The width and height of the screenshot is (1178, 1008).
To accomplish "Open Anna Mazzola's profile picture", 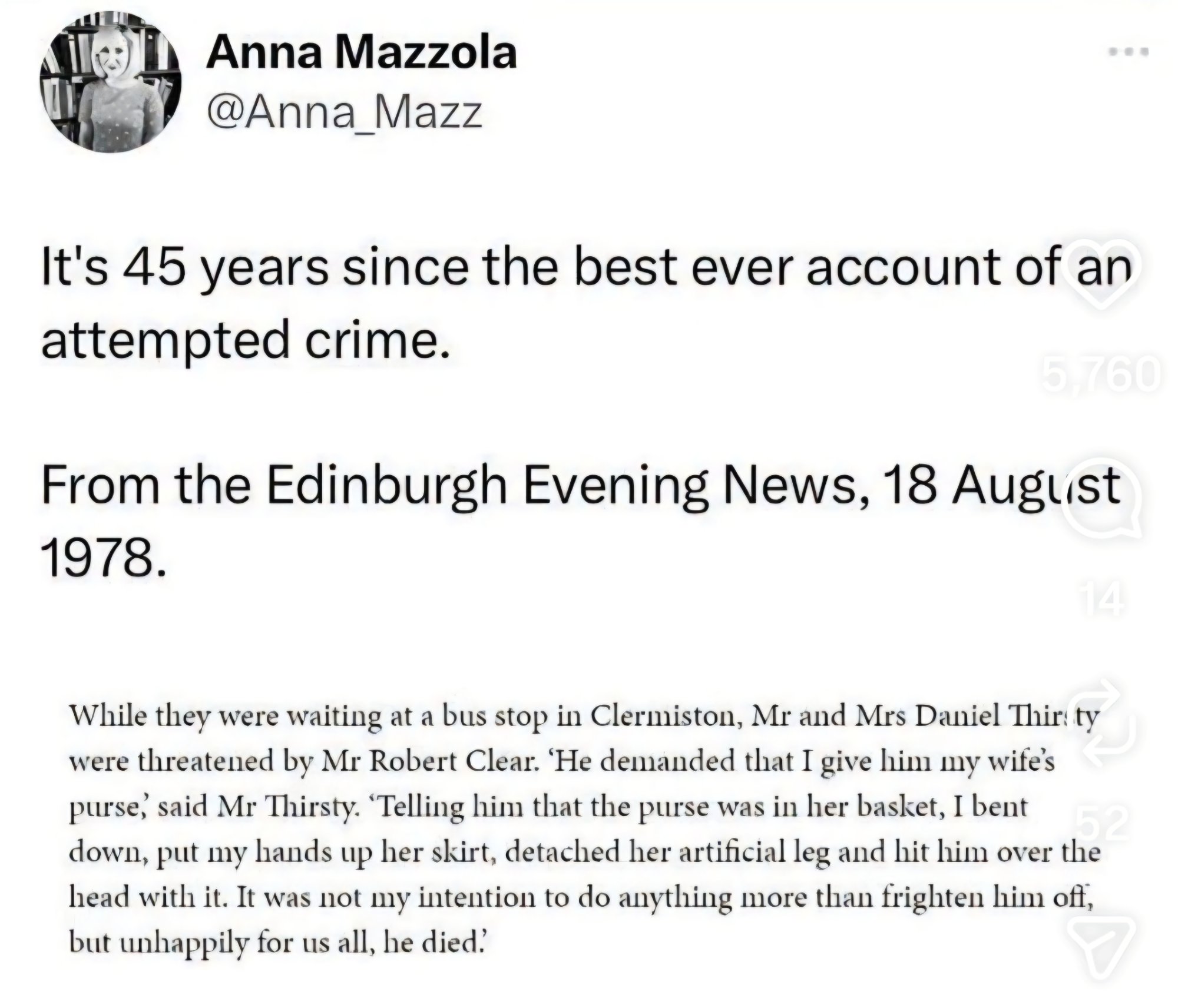I will click(110, 82).
